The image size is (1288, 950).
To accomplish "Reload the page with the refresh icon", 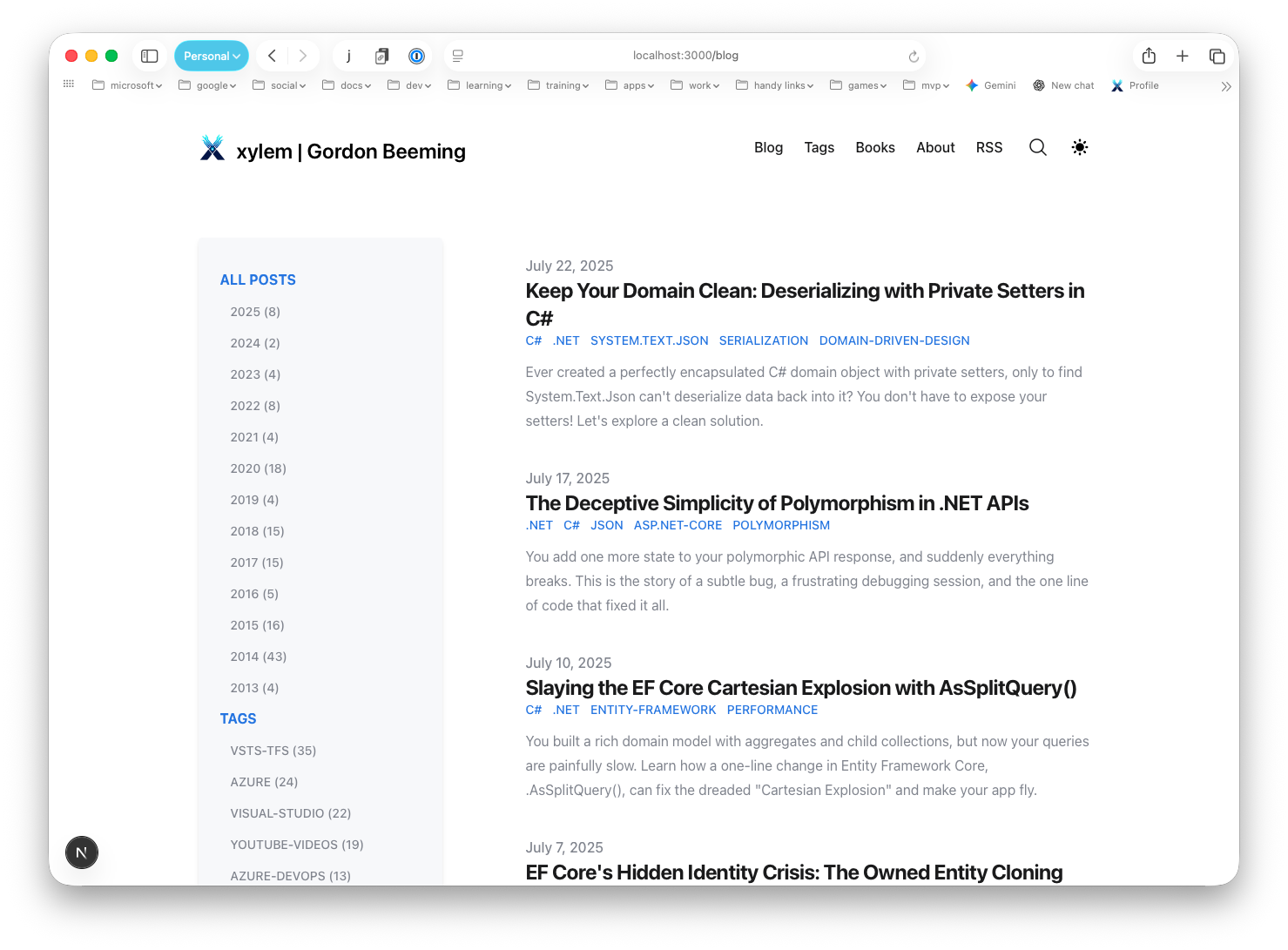I will coord(914,57).
